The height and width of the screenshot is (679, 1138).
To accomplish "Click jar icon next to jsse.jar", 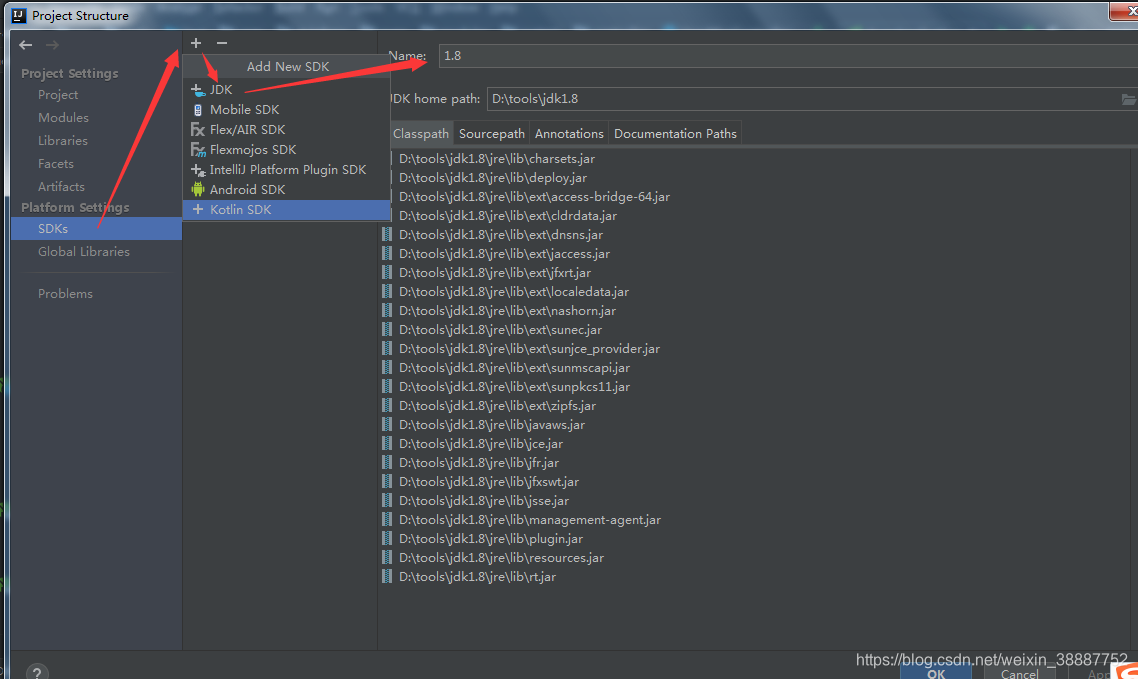I will pos(387,501).
